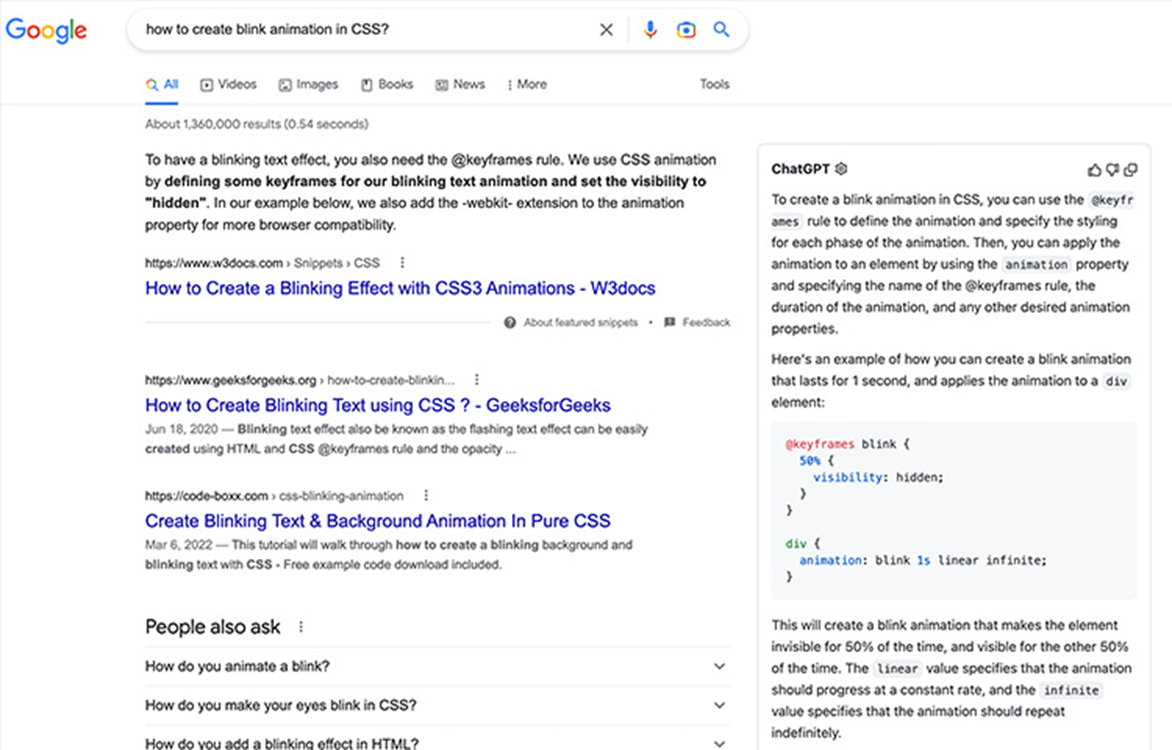
Task: Switch to Images search tab
Action: [x=309, y=84]
